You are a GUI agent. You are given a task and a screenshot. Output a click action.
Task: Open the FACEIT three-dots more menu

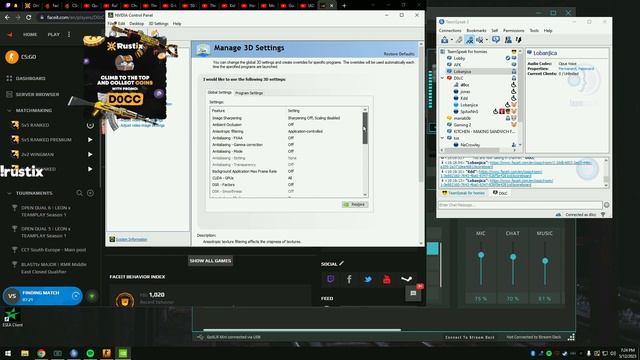tap(69, 34)
